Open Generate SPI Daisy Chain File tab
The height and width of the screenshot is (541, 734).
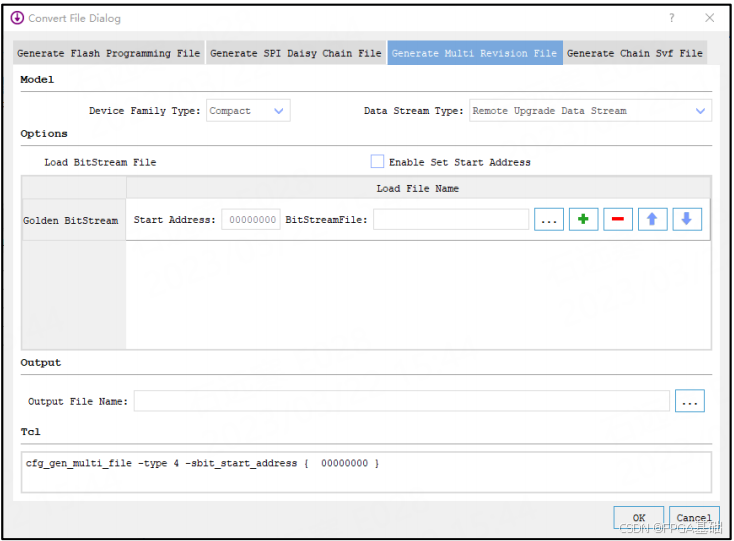click(x=296, y=53)
